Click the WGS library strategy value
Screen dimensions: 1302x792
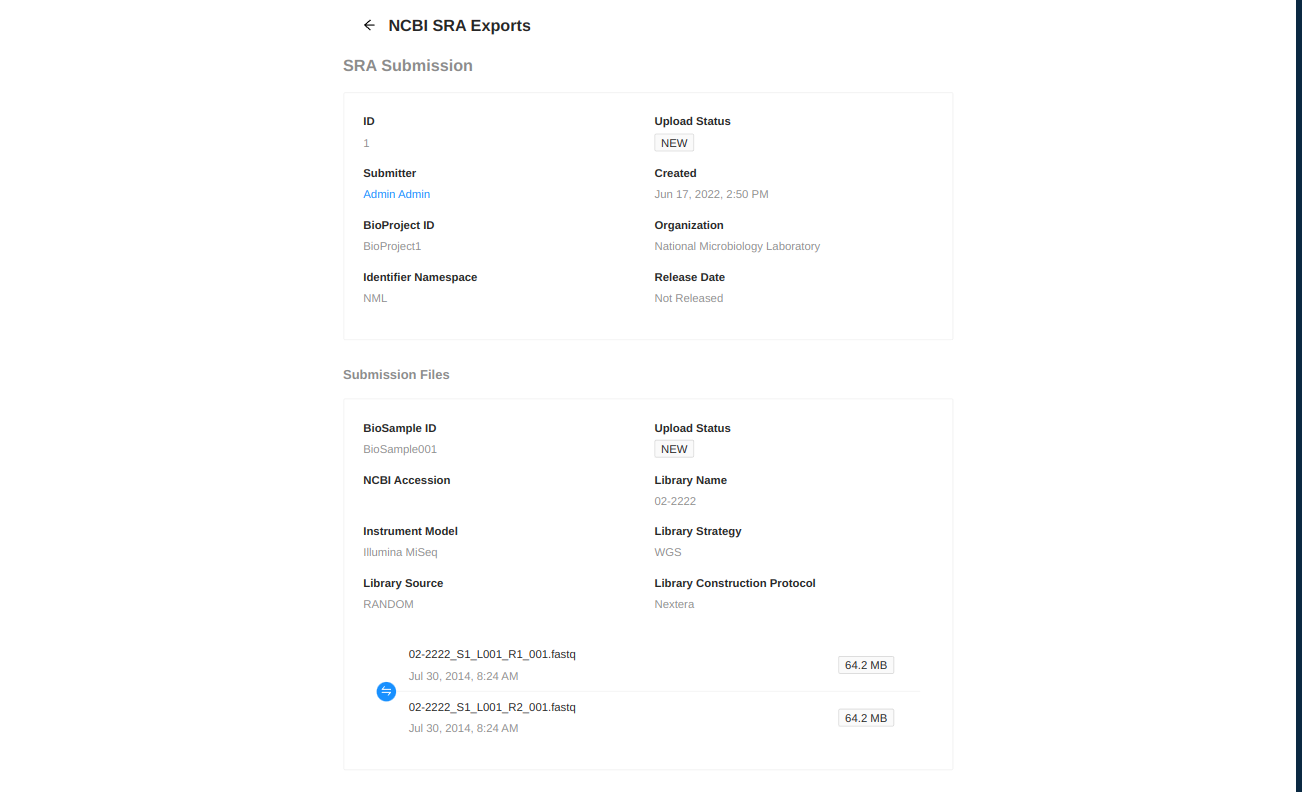668,552
